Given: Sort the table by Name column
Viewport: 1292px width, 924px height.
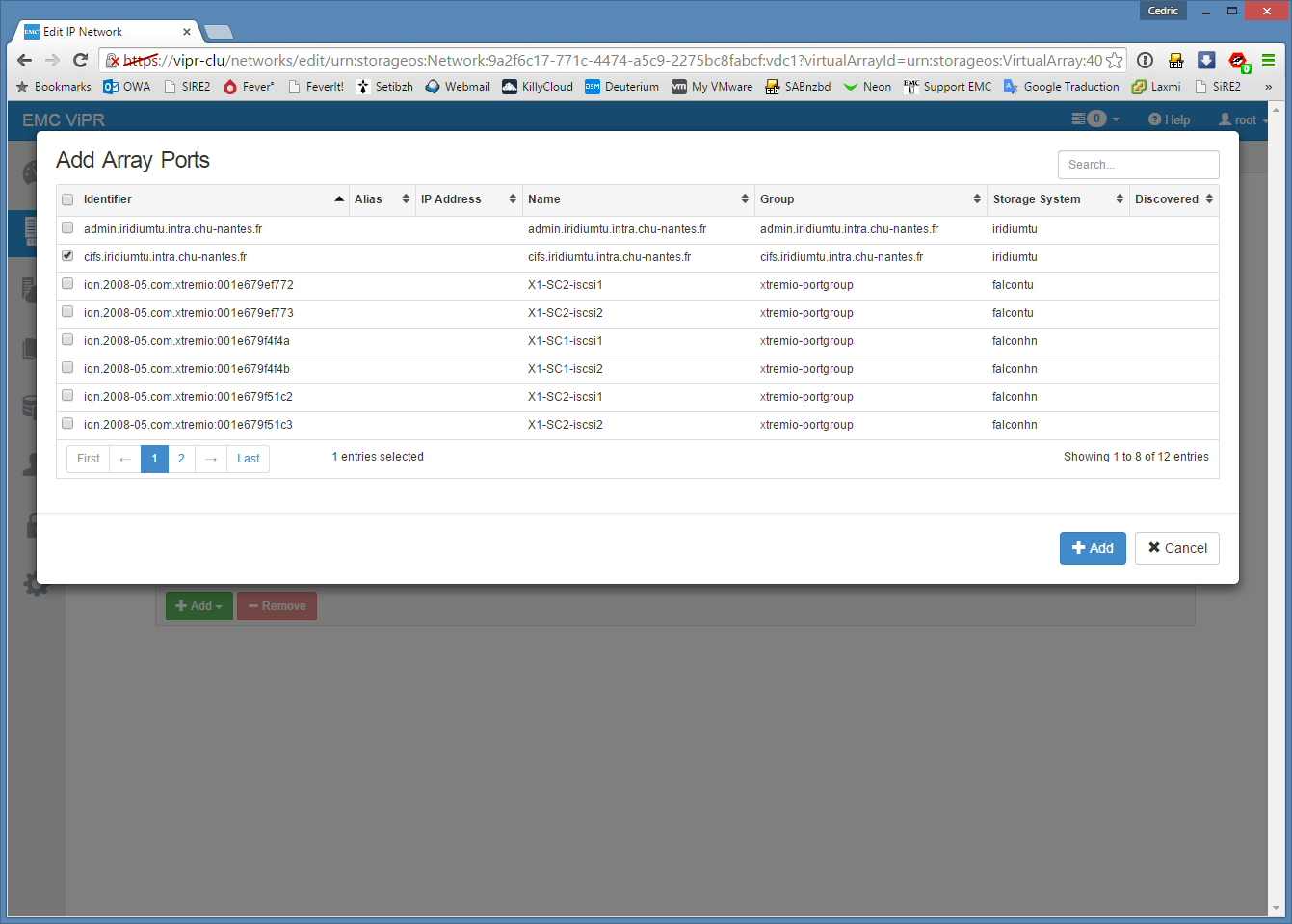Looking at the screenshot, I should click(x=638, y=199).
